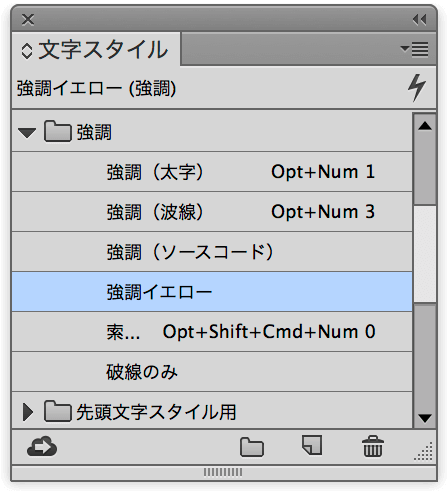This screenshot has width=448, height=496.
Task: Cycle panel view with the 文字スタイル tab arrows
Action: (x=27, y=51)
